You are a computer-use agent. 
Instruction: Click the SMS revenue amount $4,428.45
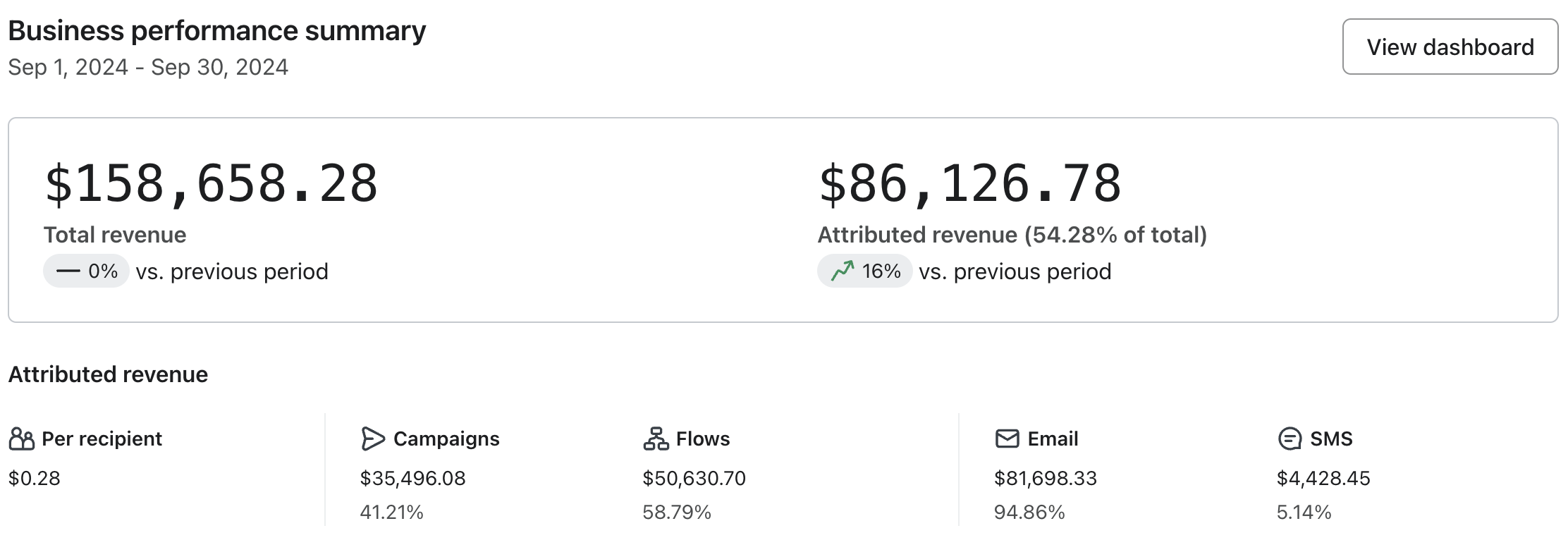point(1323,479)
